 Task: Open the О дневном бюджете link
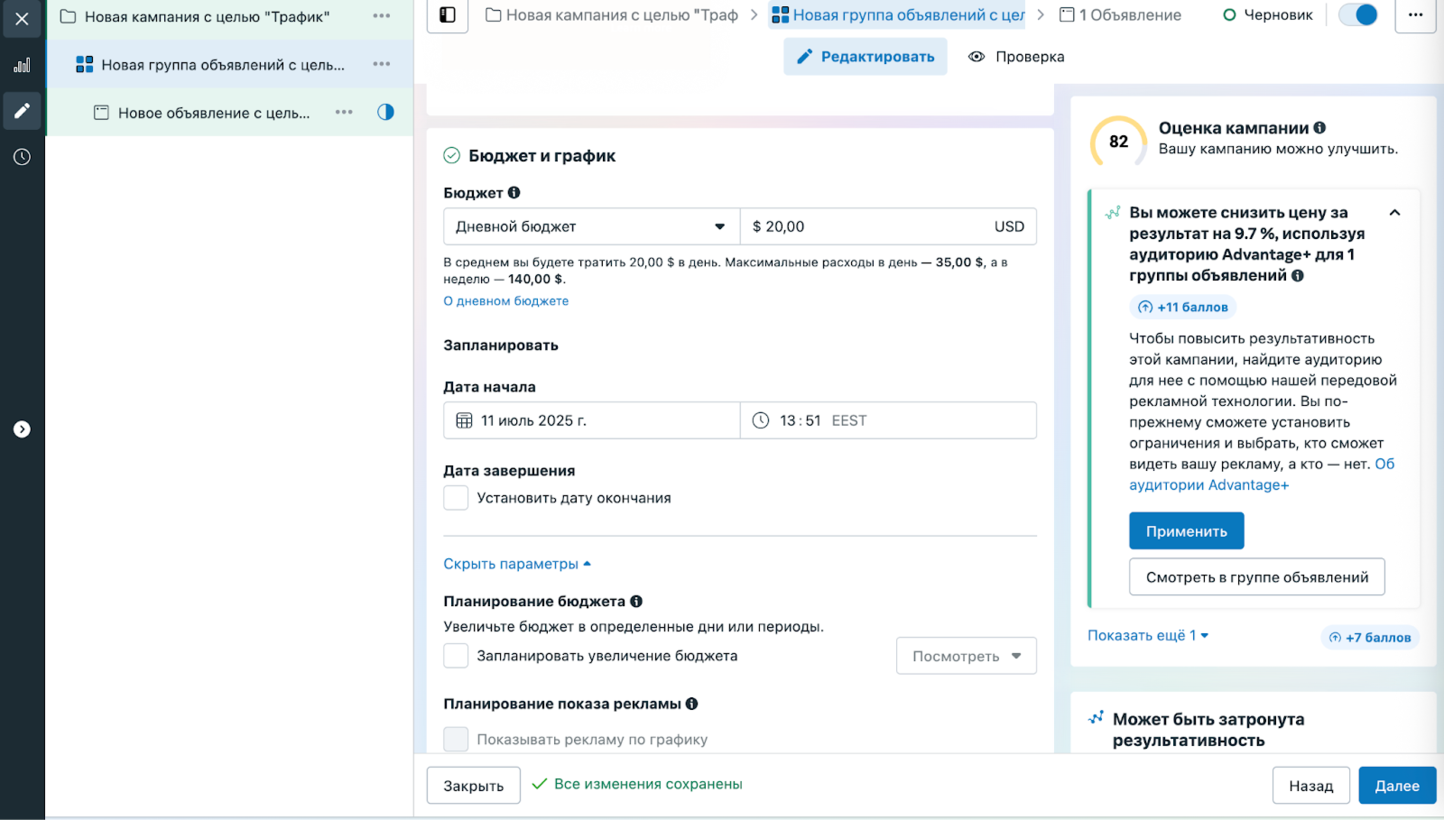pos(506,300)
